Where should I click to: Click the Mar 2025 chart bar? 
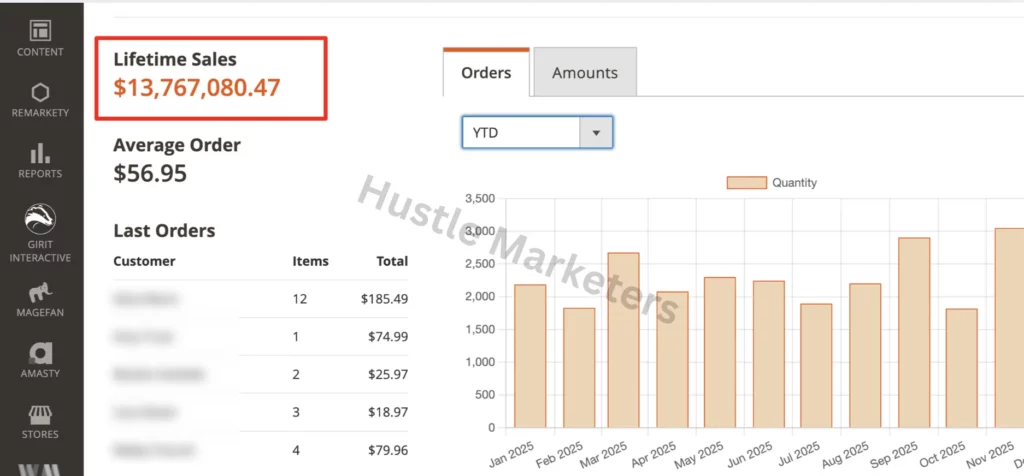pyautogui.click(x=623, y=340)
